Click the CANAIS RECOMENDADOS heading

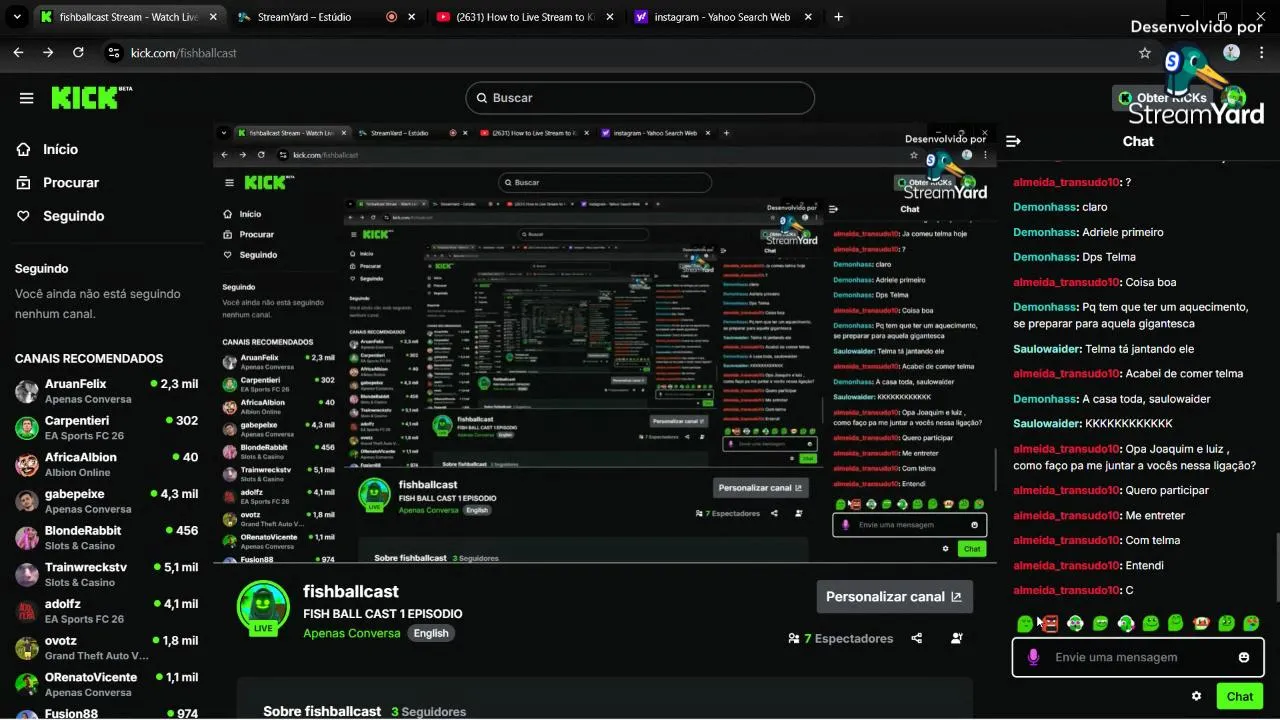89,358
